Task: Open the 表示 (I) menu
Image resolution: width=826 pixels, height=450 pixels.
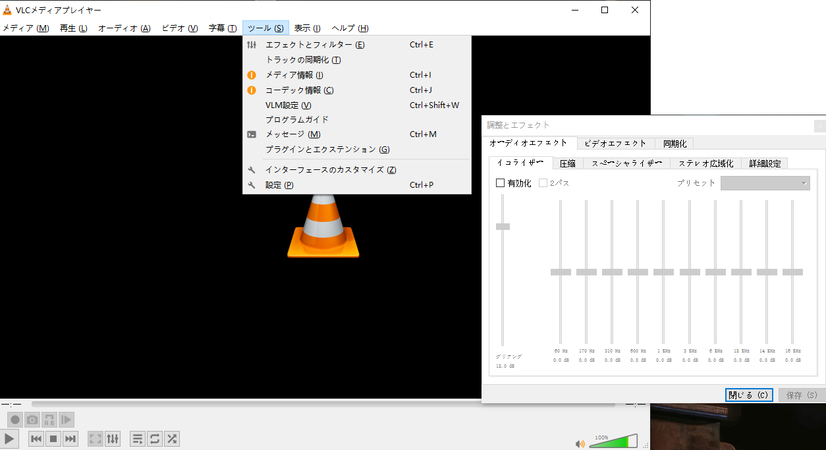Action: click(x=307, y=28)
